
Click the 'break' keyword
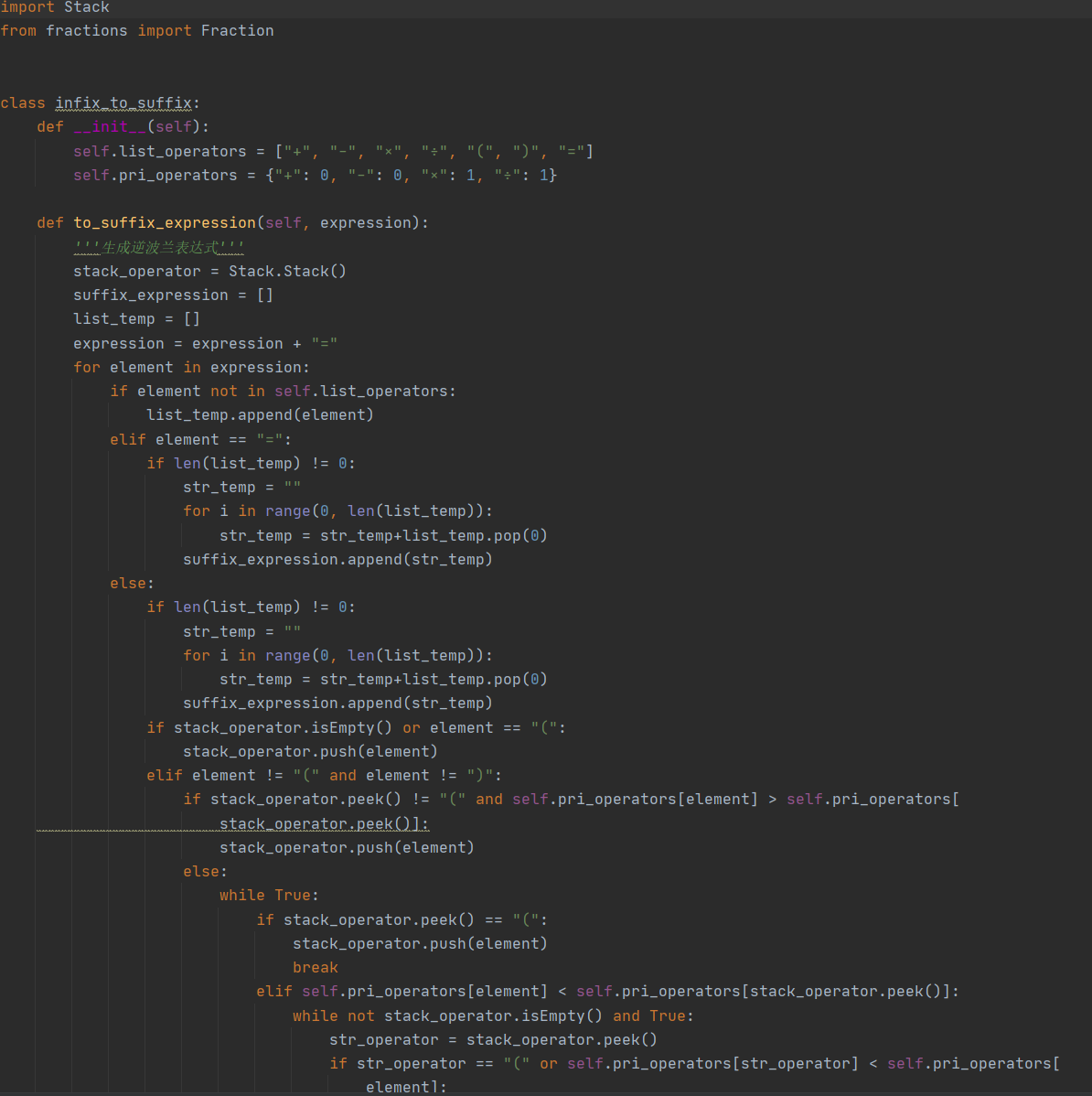316,967
